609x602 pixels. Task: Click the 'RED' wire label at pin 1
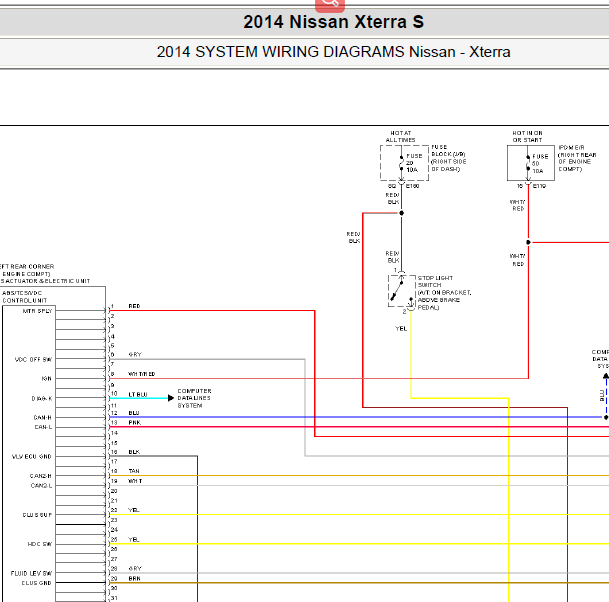click(134, 306)
